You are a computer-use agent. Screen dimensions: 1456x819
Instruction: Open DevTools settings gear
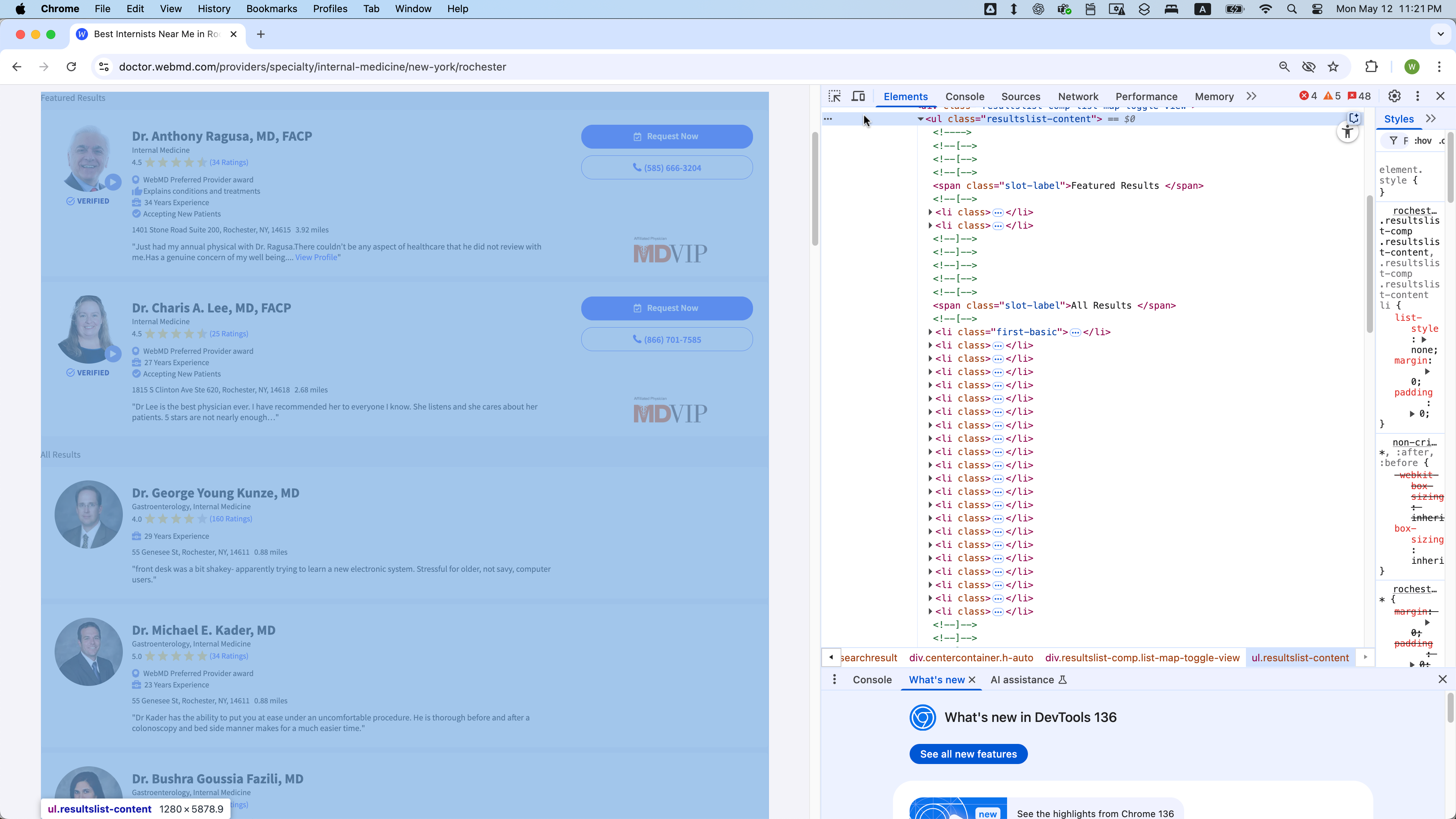pyautogui.click(x=1395, y=96)
